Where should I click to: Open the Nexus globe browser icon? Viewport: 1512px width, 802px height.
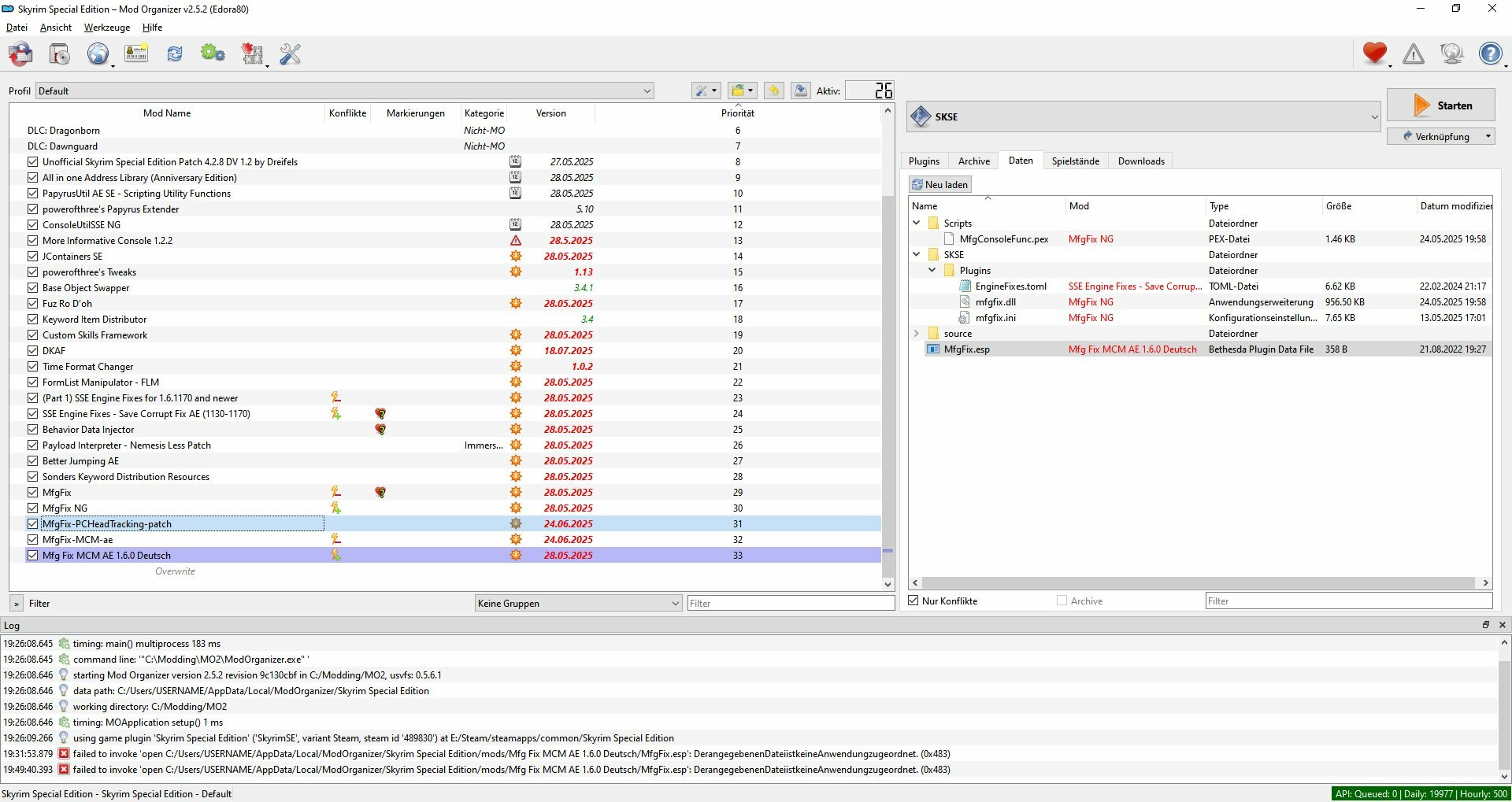[x=98, y=54]
